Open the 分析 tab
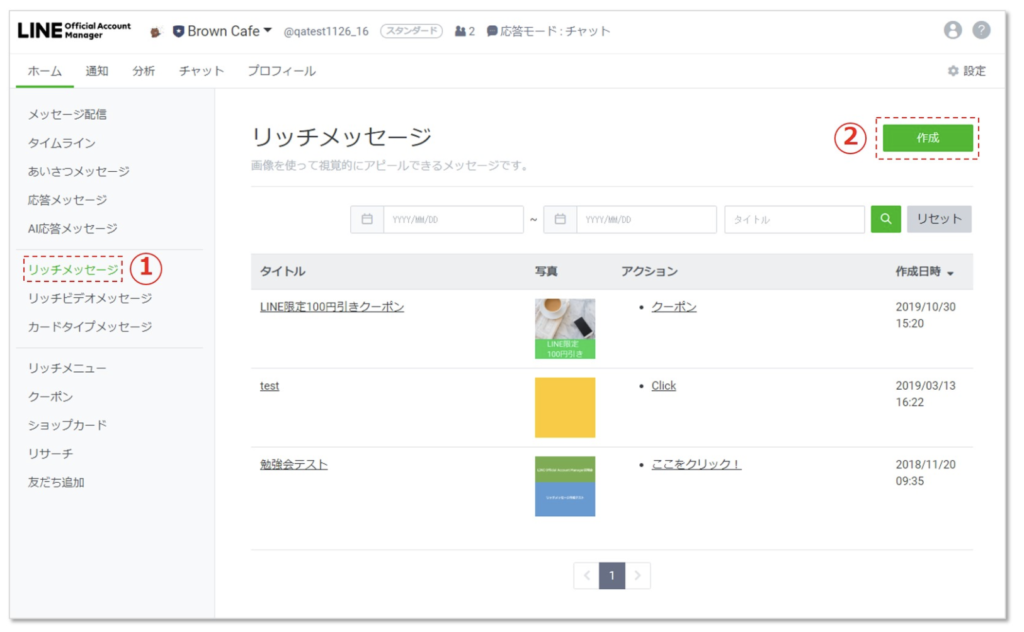This screenshot has height=632, width=1024. click(143, 71)
